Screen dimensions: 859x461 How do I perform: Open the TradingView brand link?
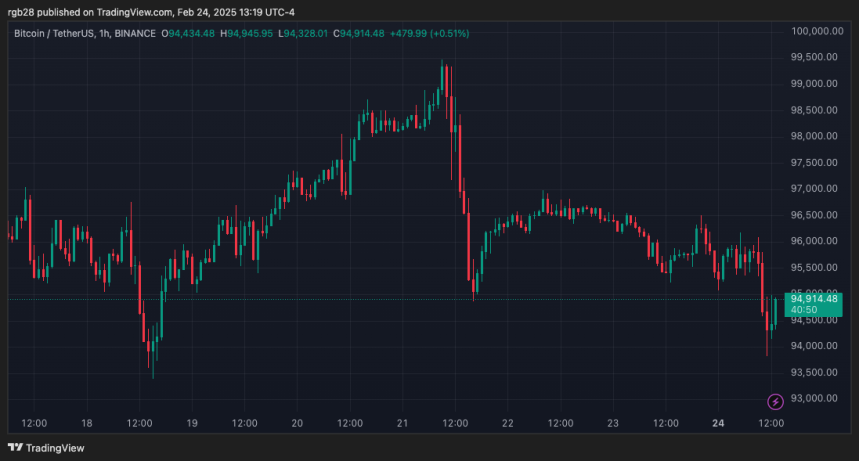coord(46,448)
